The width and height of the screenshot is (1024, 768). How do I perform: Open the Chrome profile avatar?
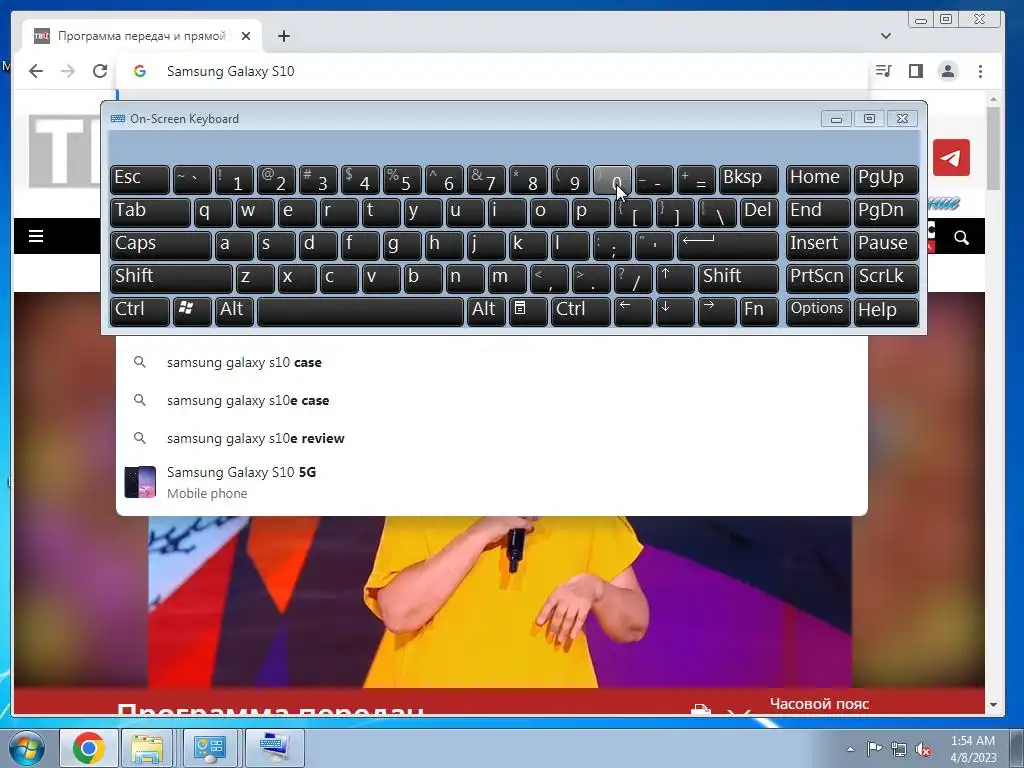tap(948, 71)
